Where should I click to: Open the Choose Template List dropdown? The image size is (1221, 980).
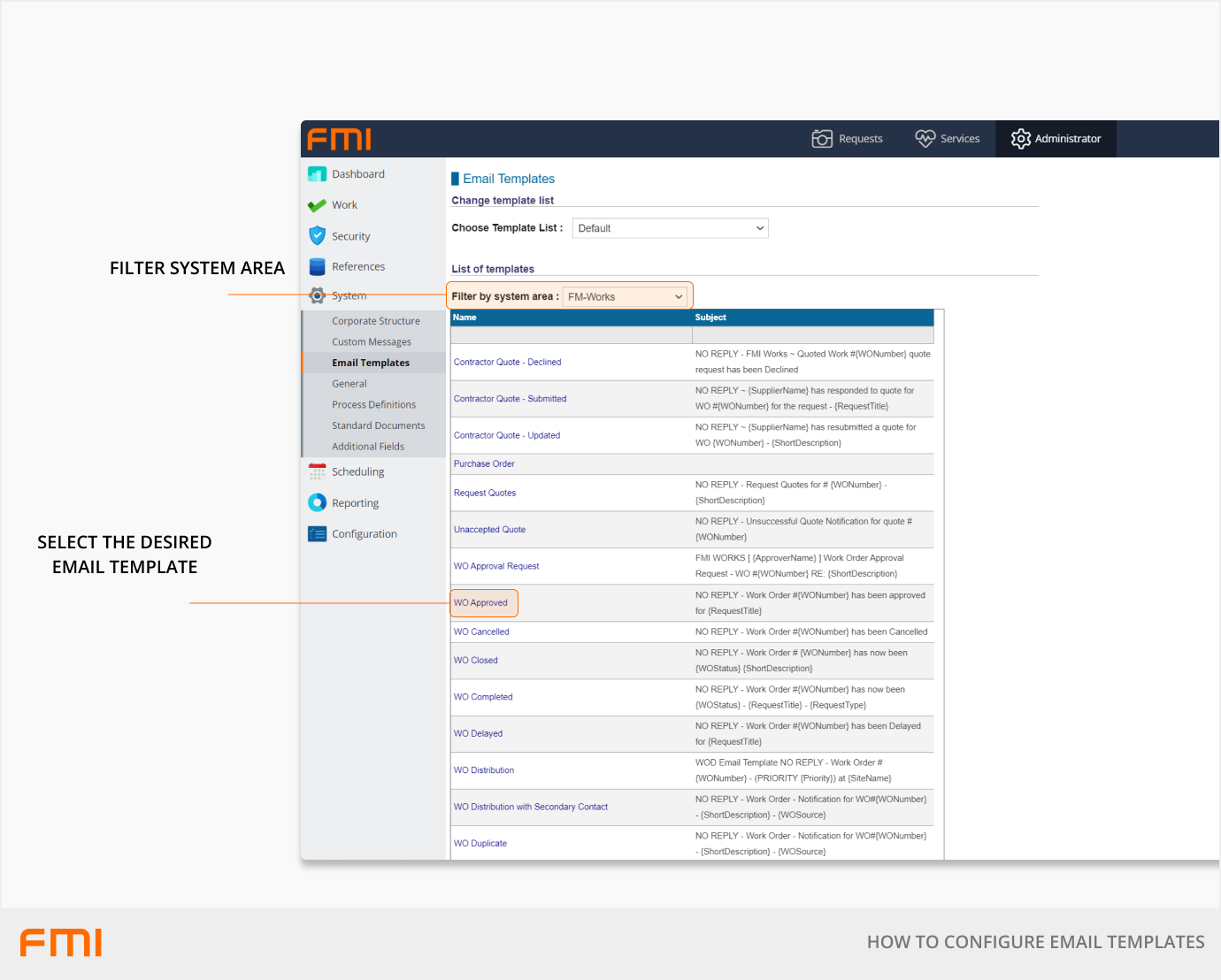point(670,228)
